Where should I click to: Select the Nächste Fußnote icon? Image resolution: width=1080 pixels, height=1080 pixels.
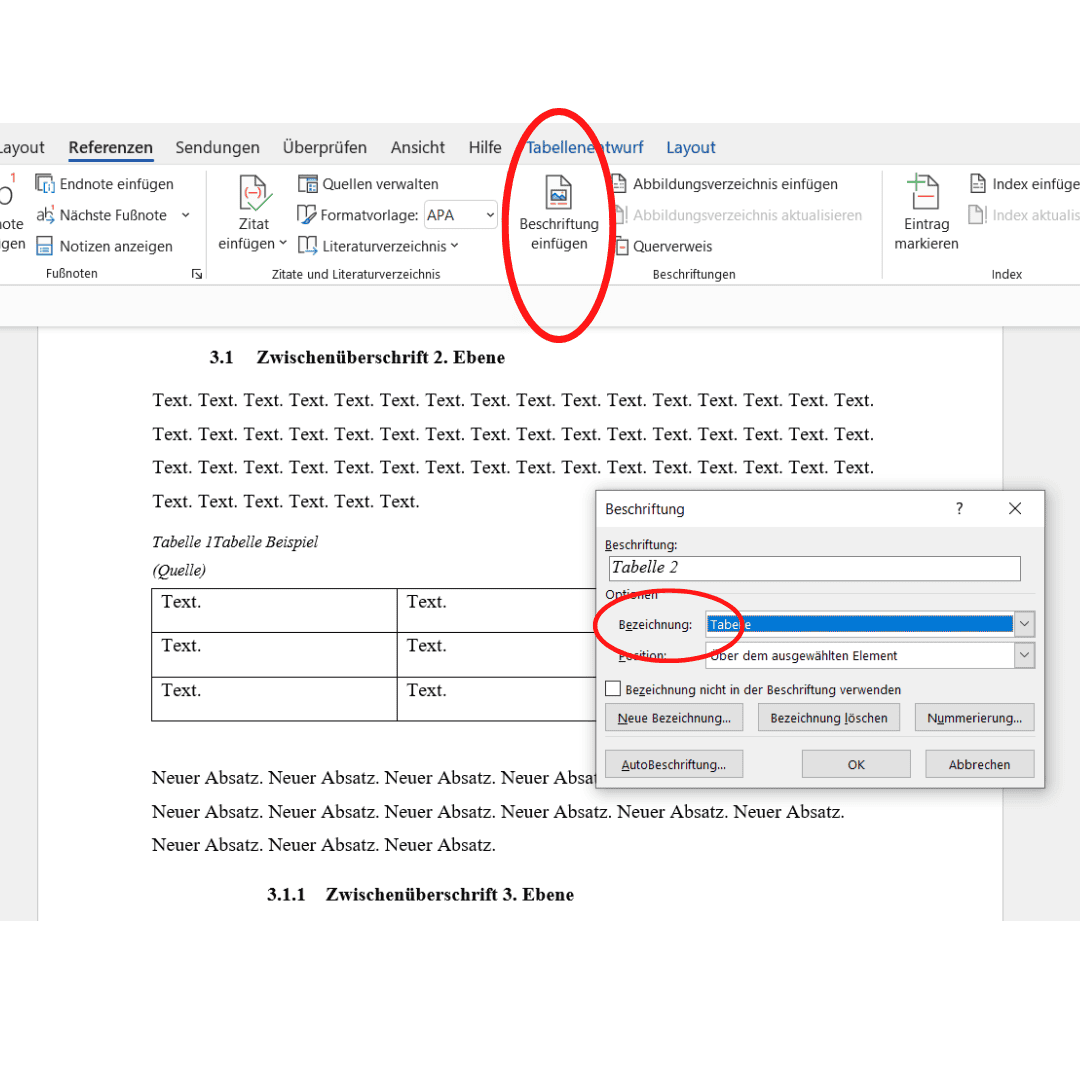coord(45,215)
